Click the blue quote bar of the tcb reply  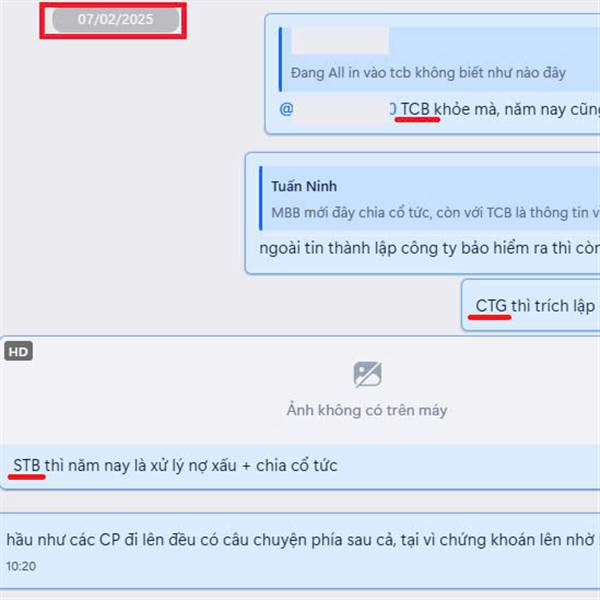(280, 59)
